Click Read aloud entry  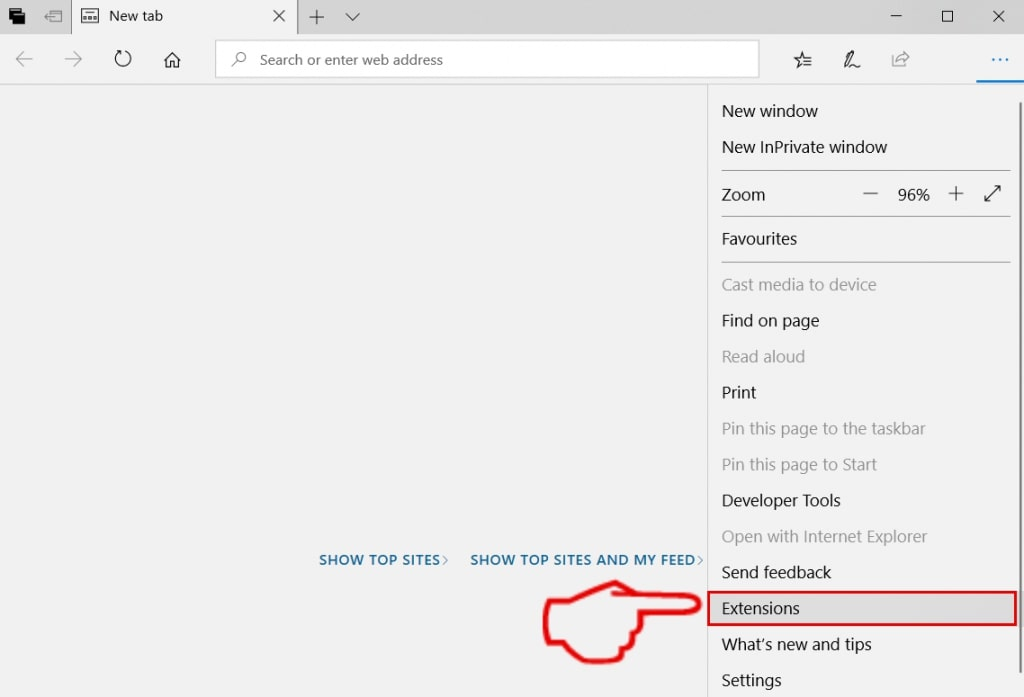click(865, 357)
